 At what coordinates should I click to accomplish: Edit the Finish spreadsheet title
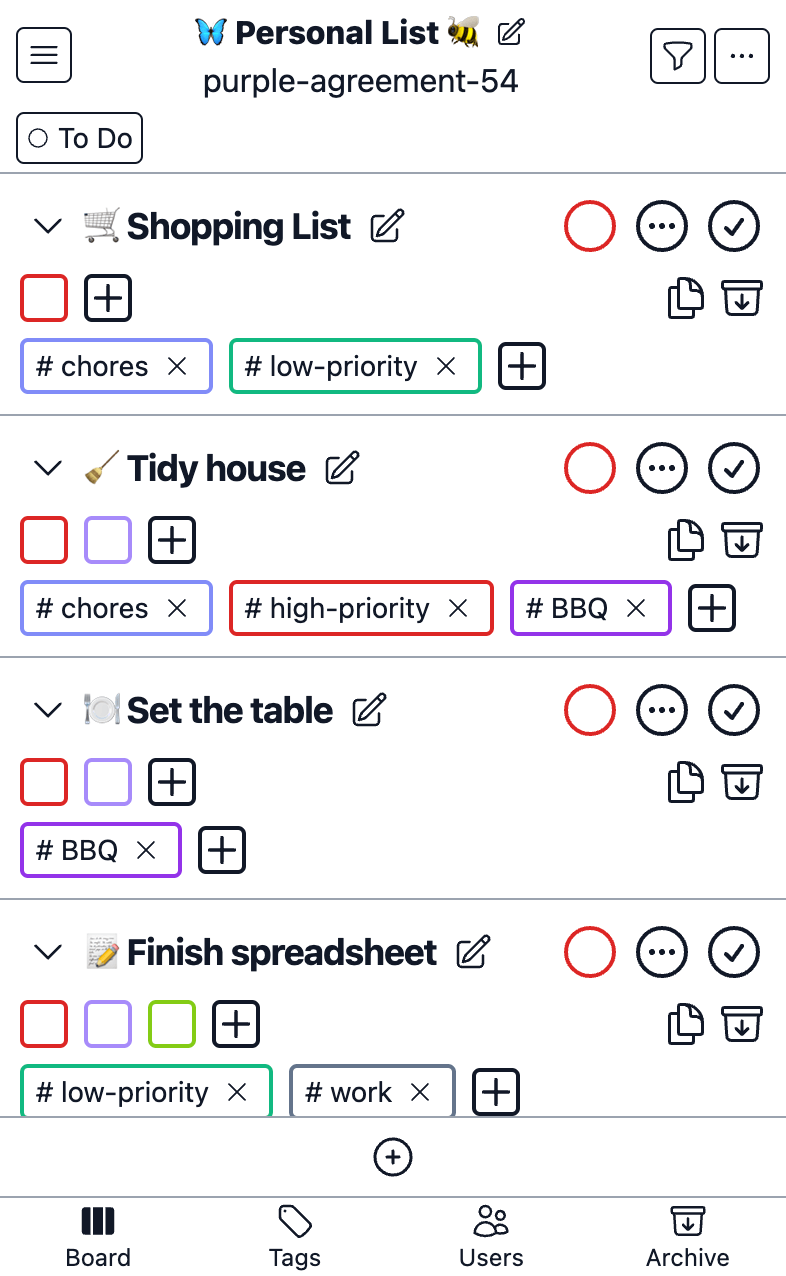pyautogui.click(x=473, y=953)
